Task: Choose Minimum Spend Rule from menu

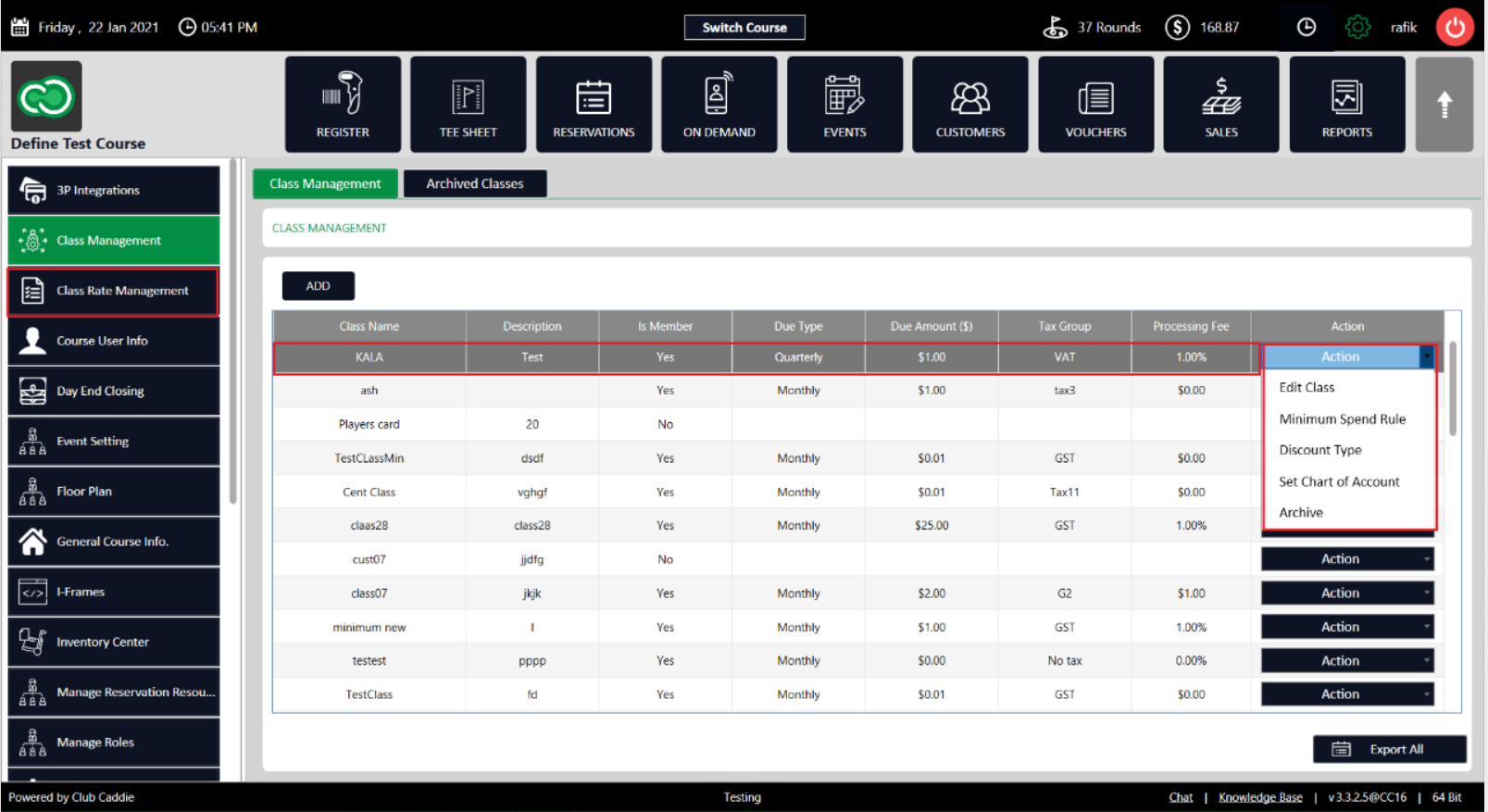Action: [1342, 419]
